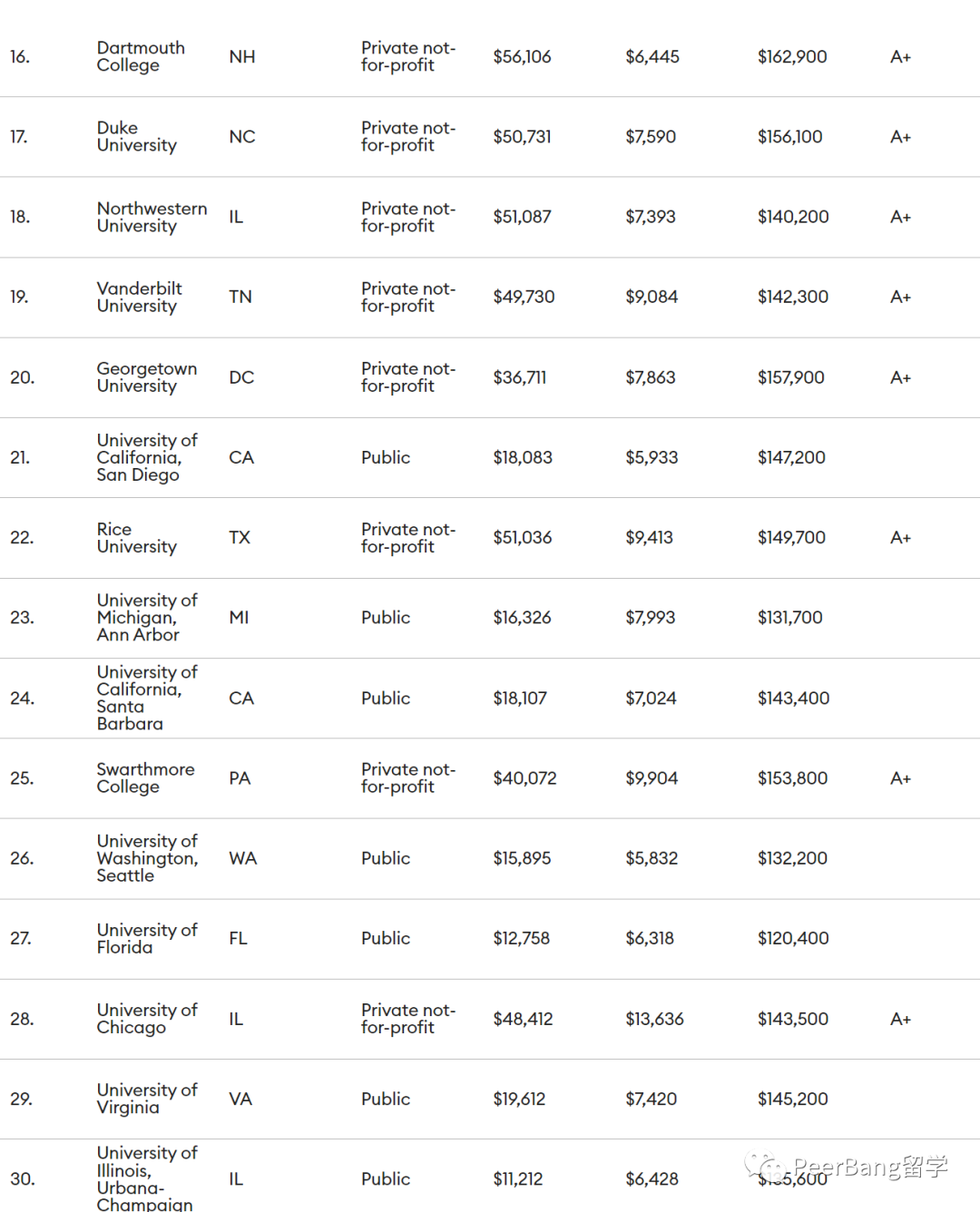980x1212 pixels.
Task: Open the Rice University entry
Action: coord(137,538)
